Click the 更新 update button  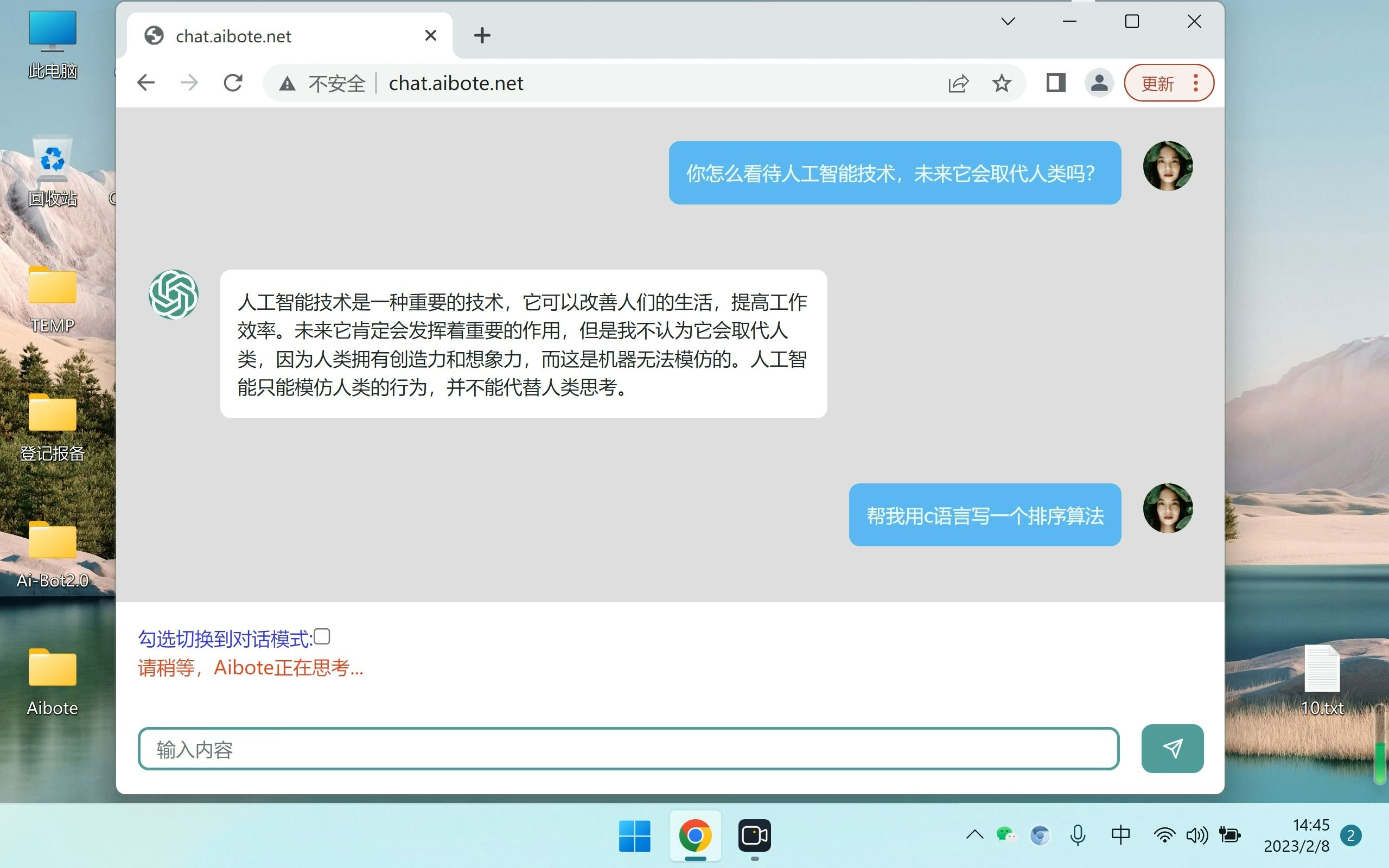1158,82
